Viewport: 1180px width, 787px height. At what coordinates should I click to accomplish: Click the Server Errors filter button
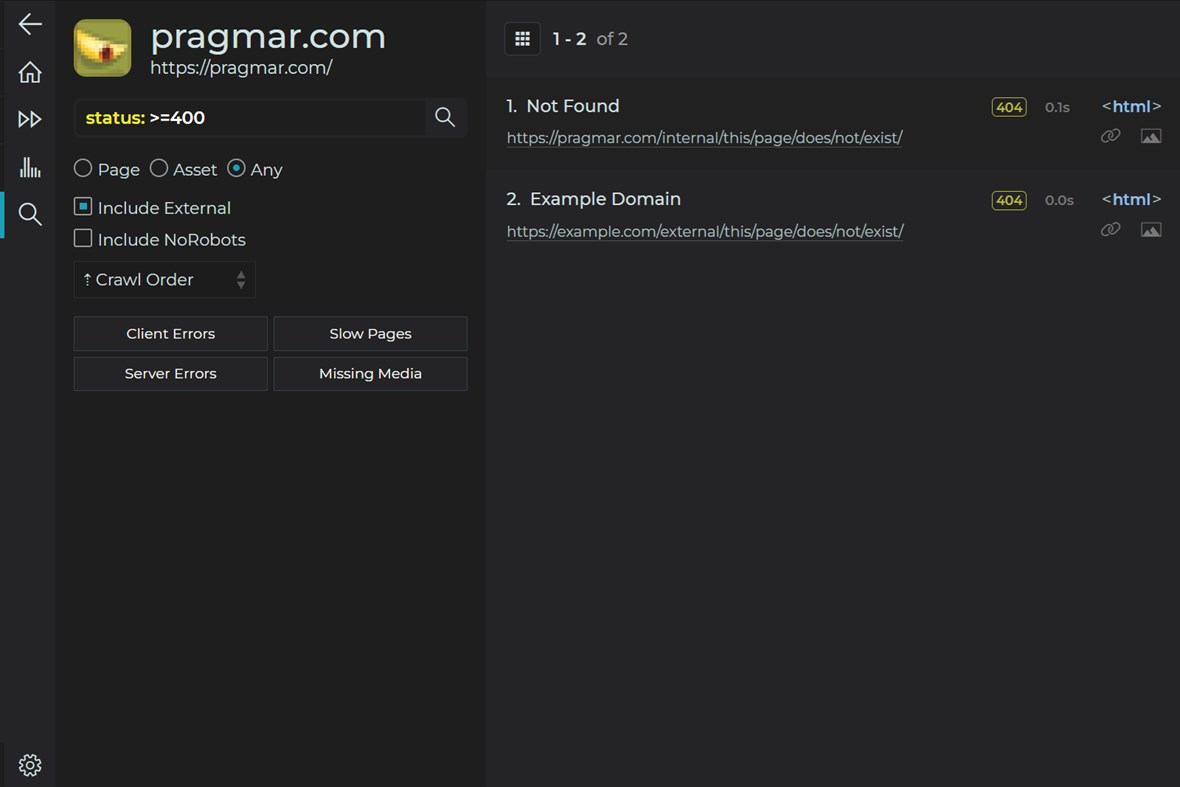[x=170, y=373]
